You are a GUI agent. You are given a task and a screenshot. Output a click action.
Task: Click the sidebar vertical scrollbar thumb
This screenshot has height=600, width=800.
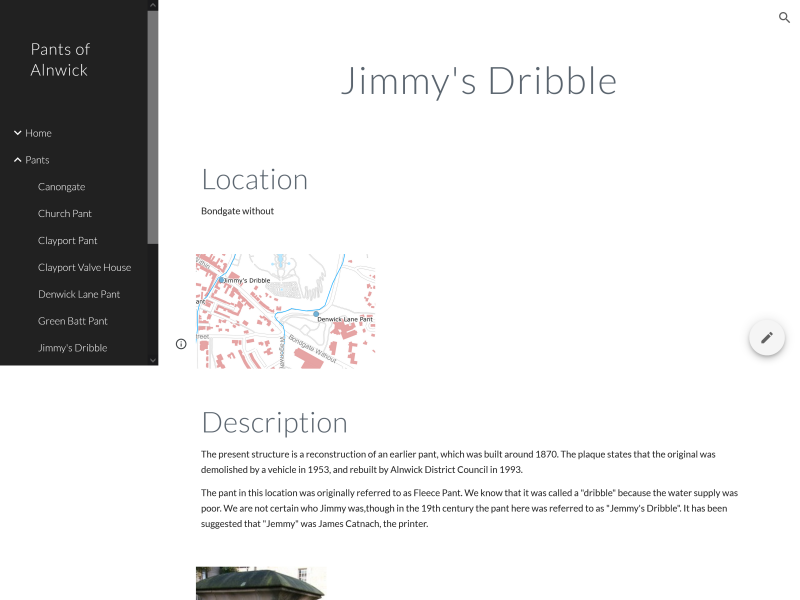click(x=153, y=125)
